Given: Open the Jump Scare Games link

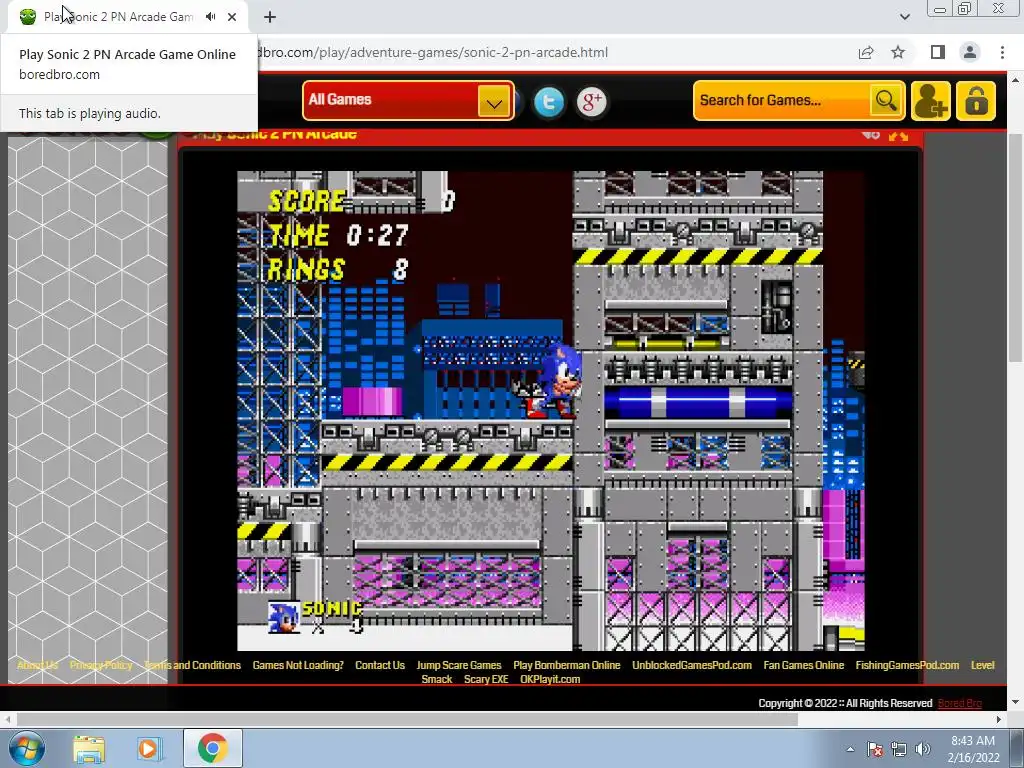Looking at the screenshot, I should pyautogui.click(x=459, y=665).
